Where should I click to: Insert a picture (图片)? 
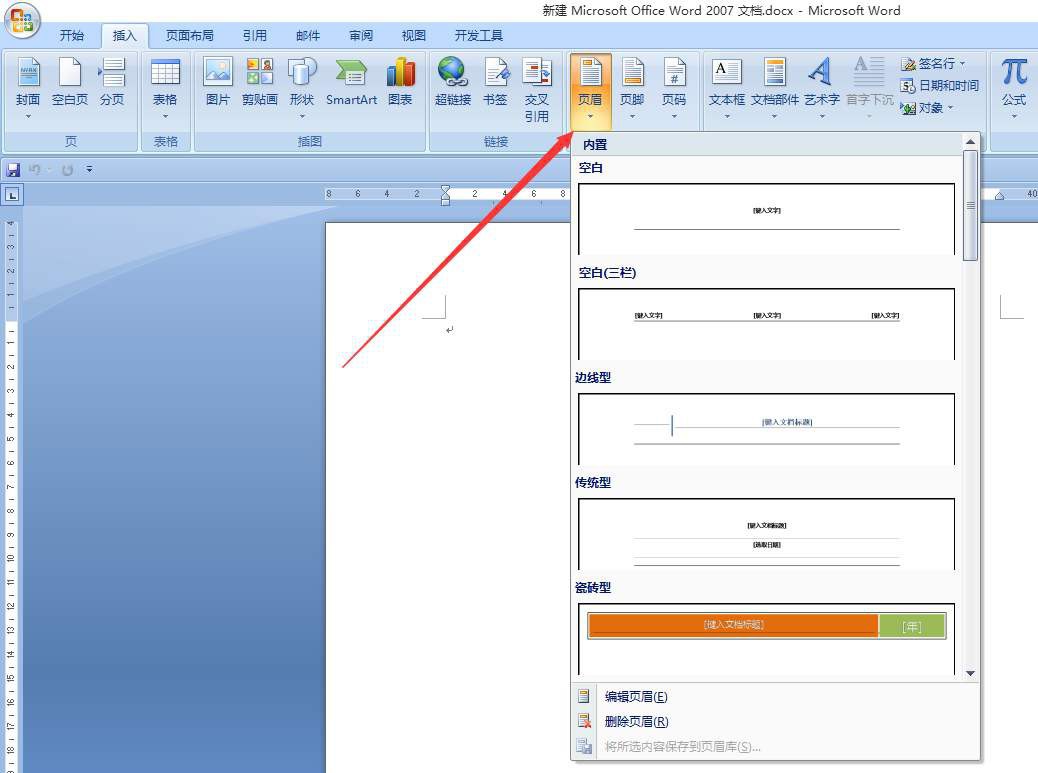click(x=218, y=83)
